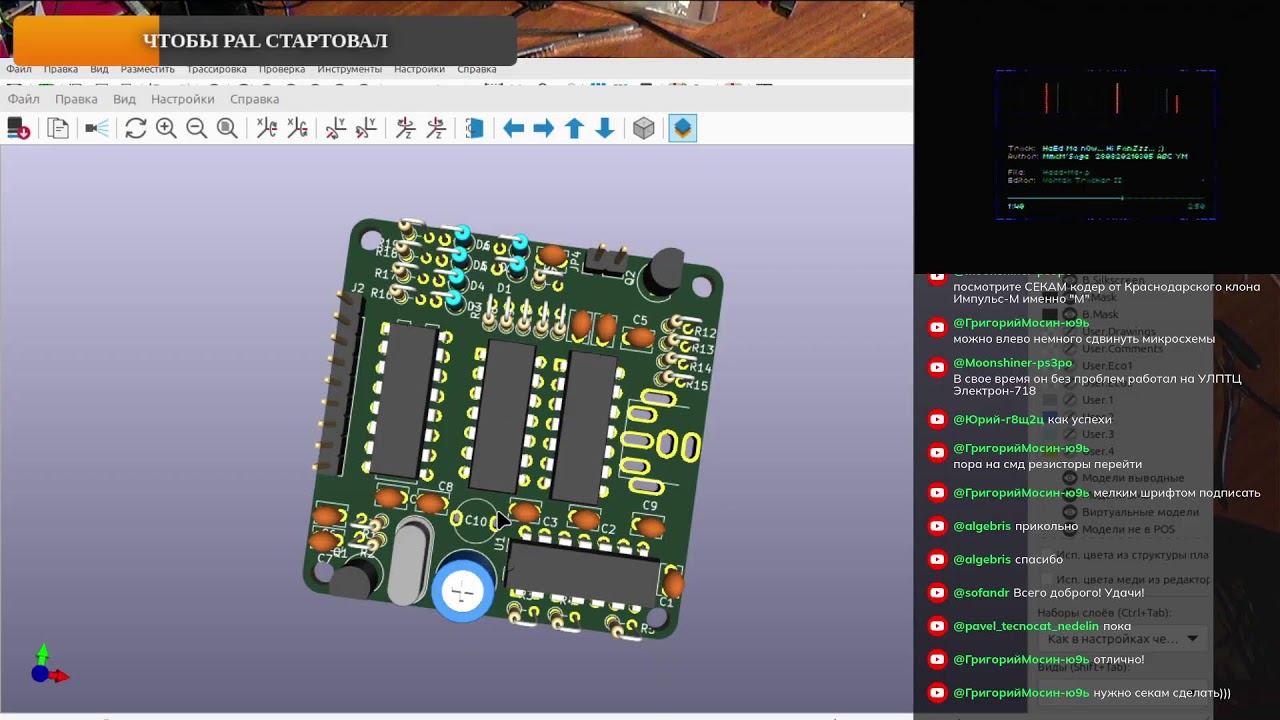The width and height of the screenshot is (1280, 720).
Task: Fit the board to screen with zoom-fit icon
Action: pyautogui.click(x=227, y=128)
